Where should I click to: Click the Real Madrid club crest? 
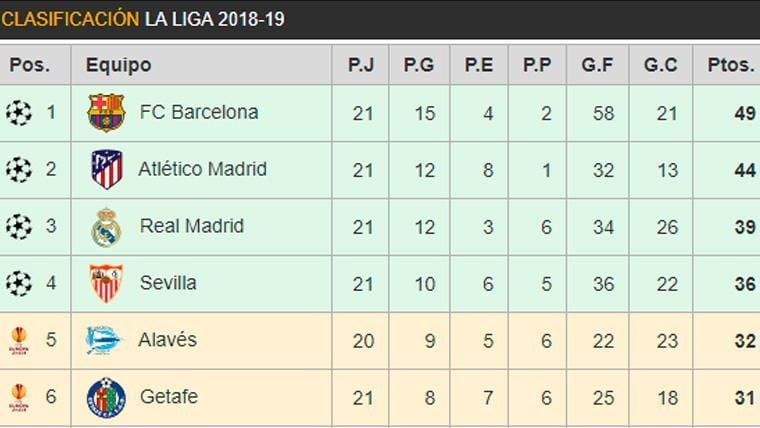click(106, 227)
